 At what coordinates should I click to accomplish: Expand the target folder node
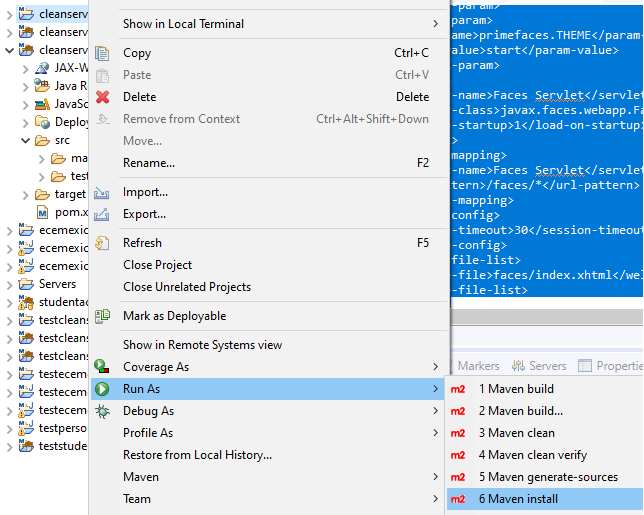(x=27, y=194)
